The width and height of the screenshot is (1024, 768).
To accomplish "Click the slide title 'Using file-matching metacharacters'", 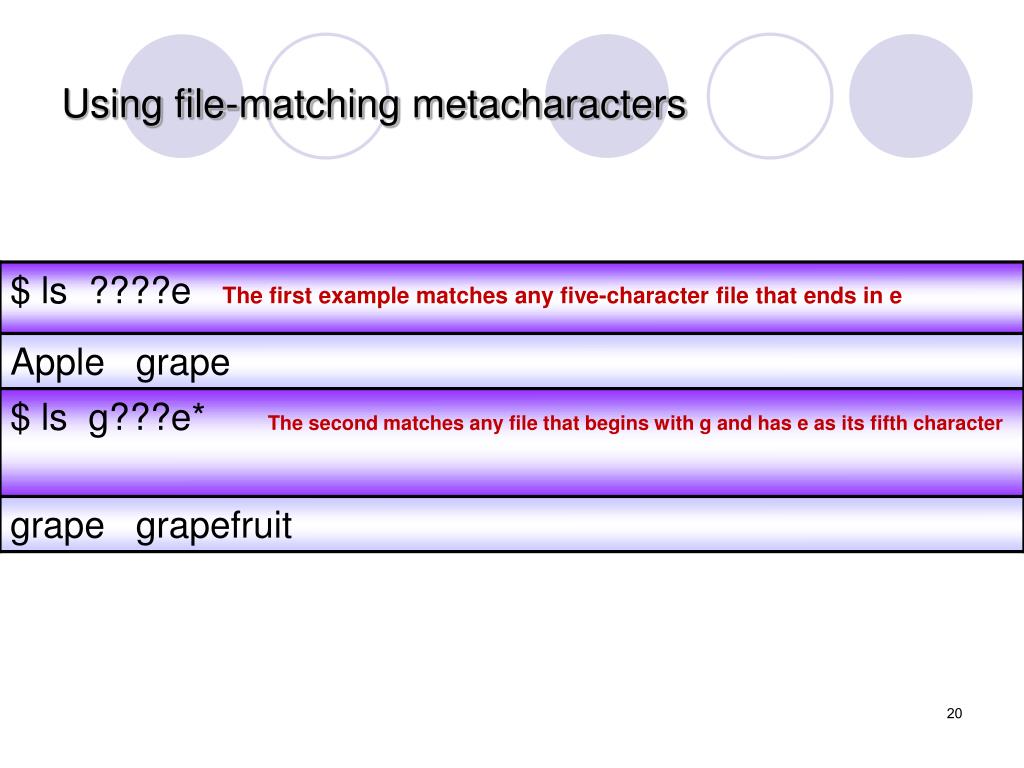I will pyautogui.click(x=374, y=104).
